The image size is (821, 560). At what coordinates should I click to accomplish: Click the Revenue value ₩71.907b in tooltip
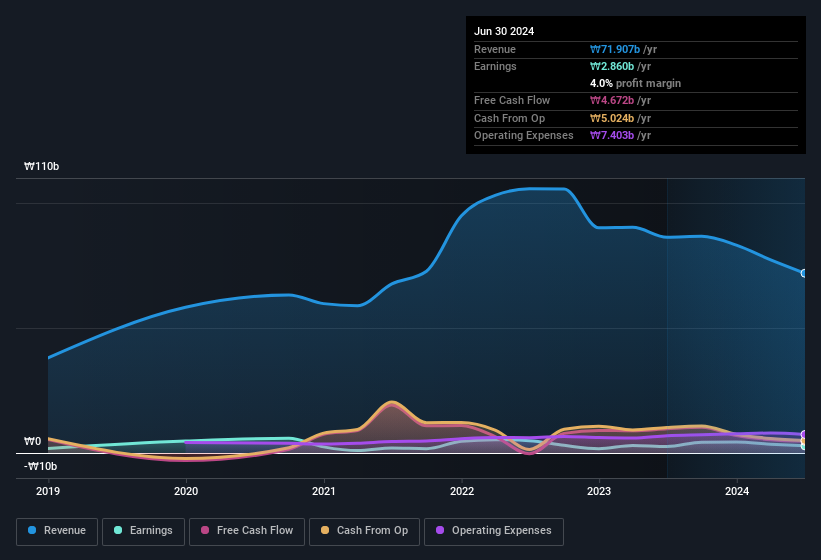[x=615, y=49]
